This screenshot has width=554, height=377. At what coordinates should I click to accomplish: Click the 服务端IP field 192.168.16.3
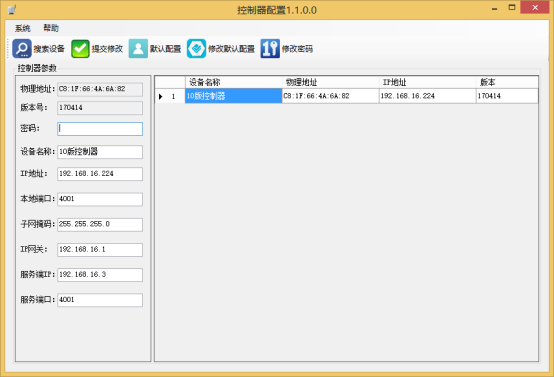point(100,275)
